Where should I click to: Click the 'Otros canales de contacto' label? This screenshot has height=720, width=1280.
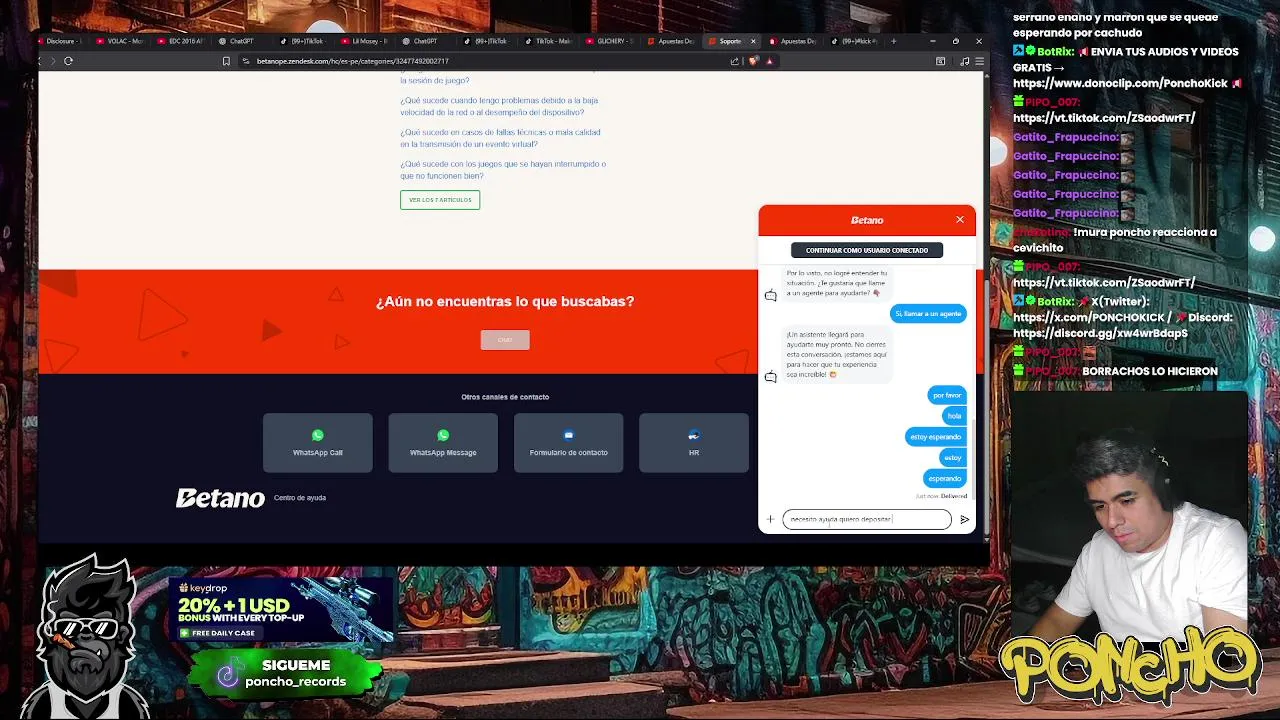pyautogui.click(x=505, y=397)
